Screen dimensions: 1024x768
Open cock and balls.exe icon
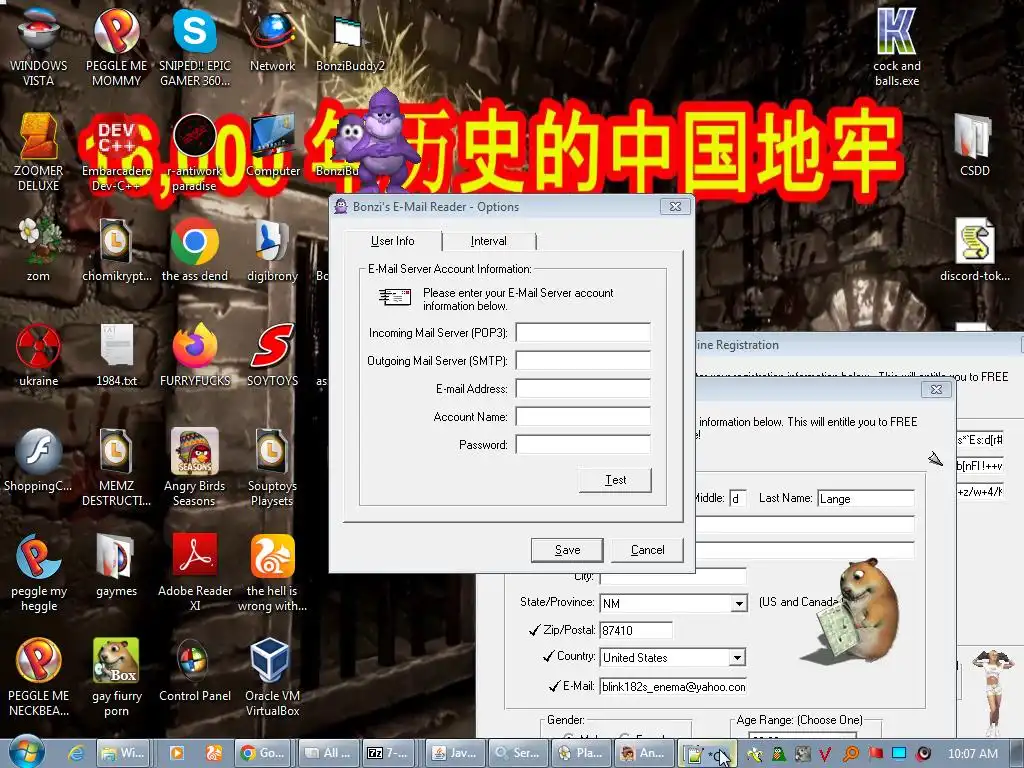pos(897,48)
